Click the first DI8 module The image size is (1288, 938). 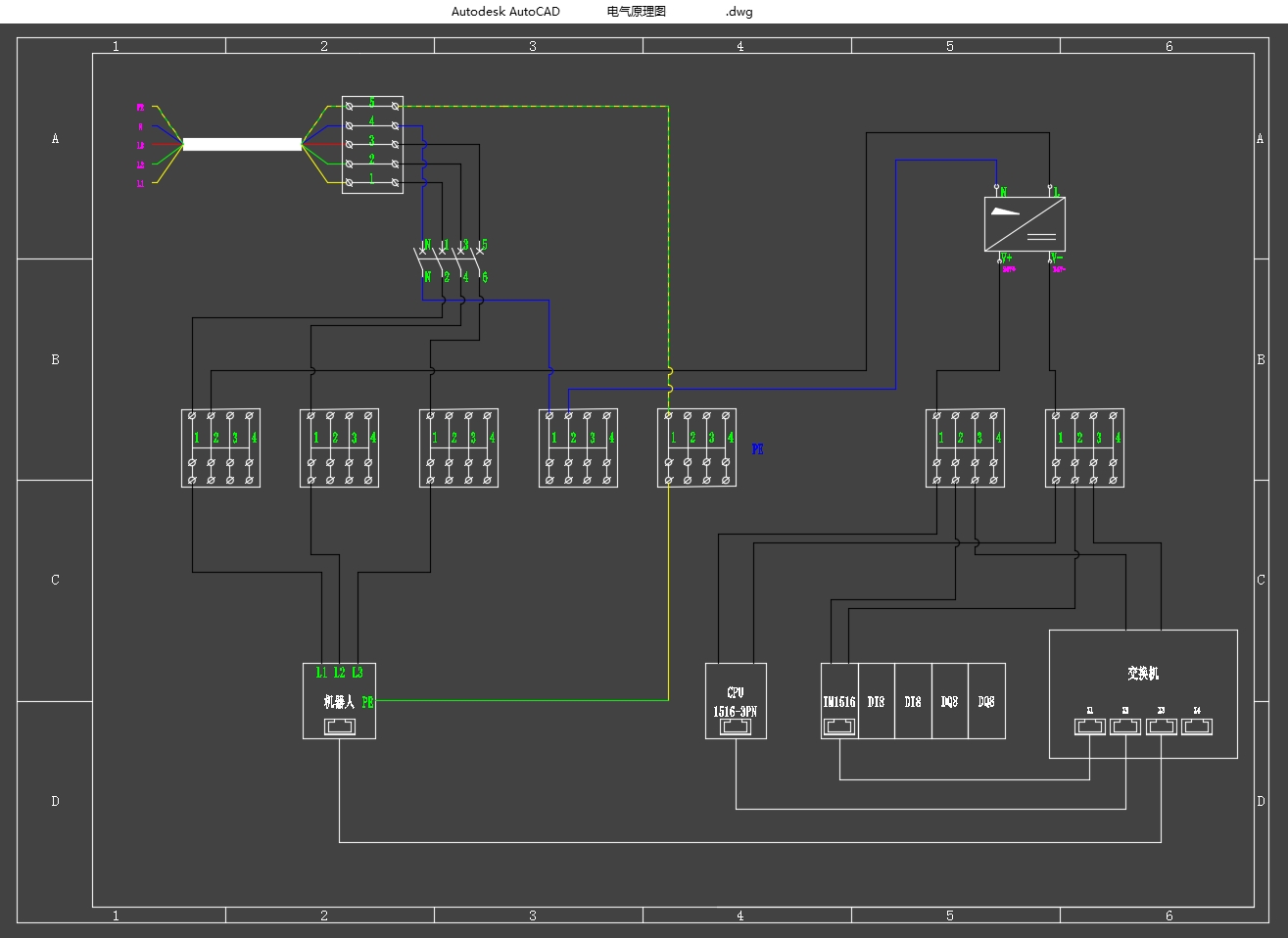(x=876, y=701)
